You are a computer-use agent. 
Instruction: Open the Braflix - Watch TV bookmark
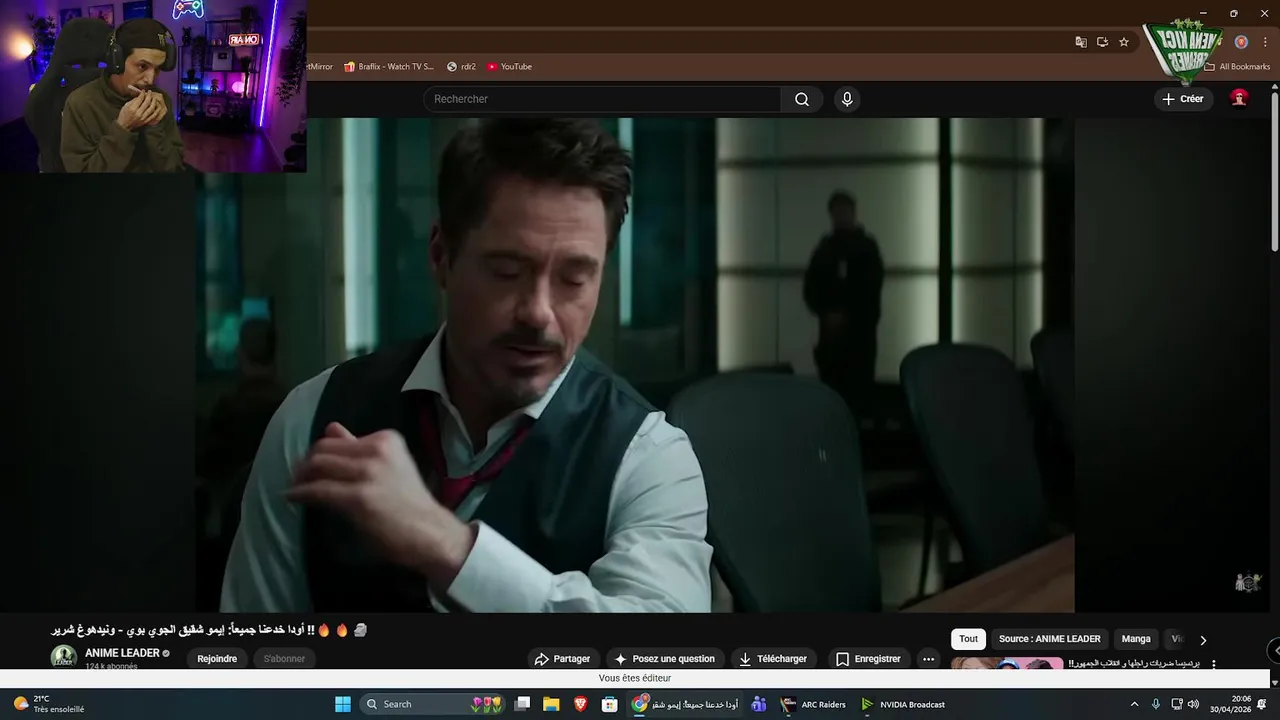[x=389, y=67]
